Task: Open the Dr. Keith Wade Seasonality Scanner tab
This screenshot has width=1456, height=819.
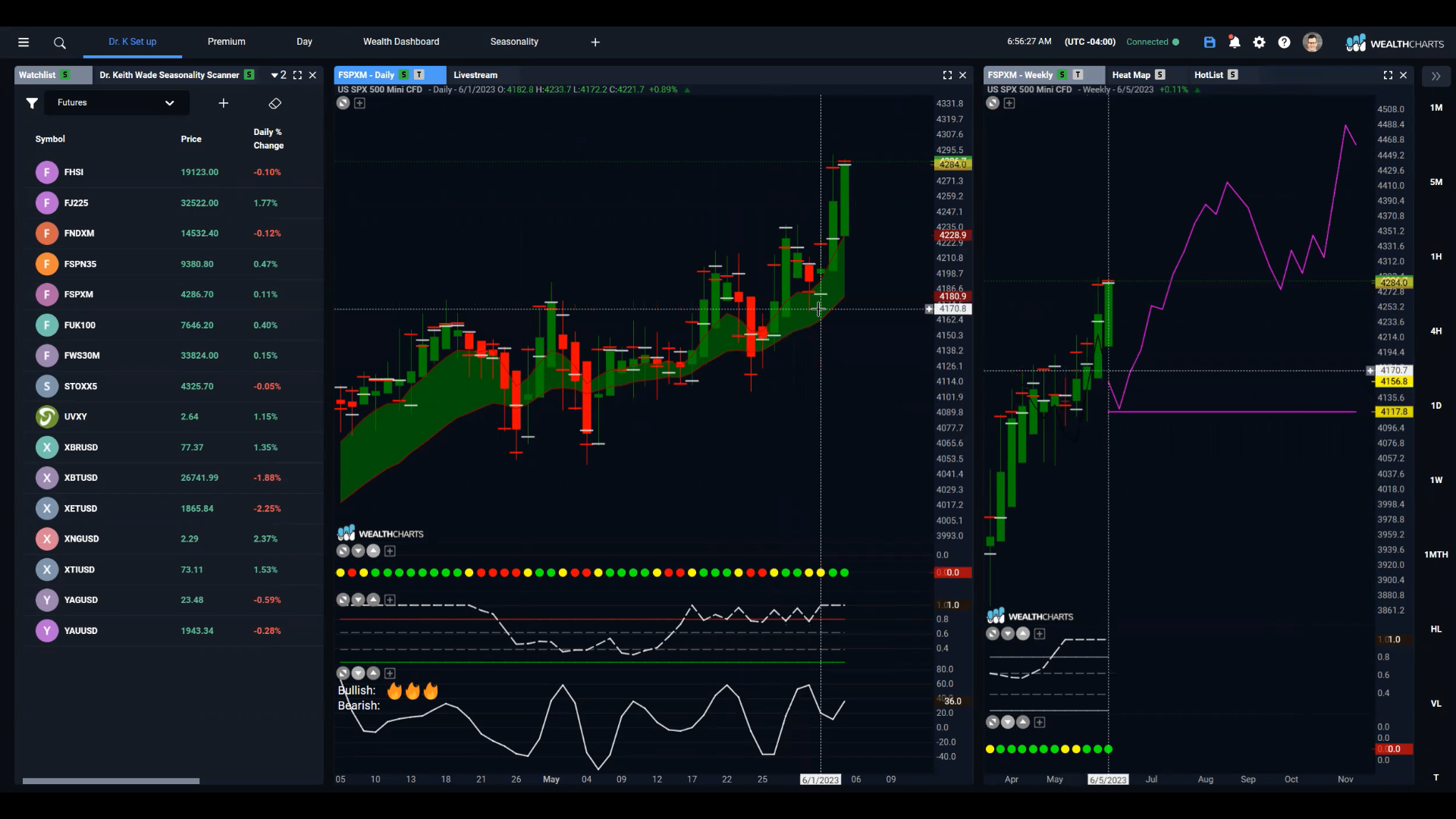Action: coord(169,75)
